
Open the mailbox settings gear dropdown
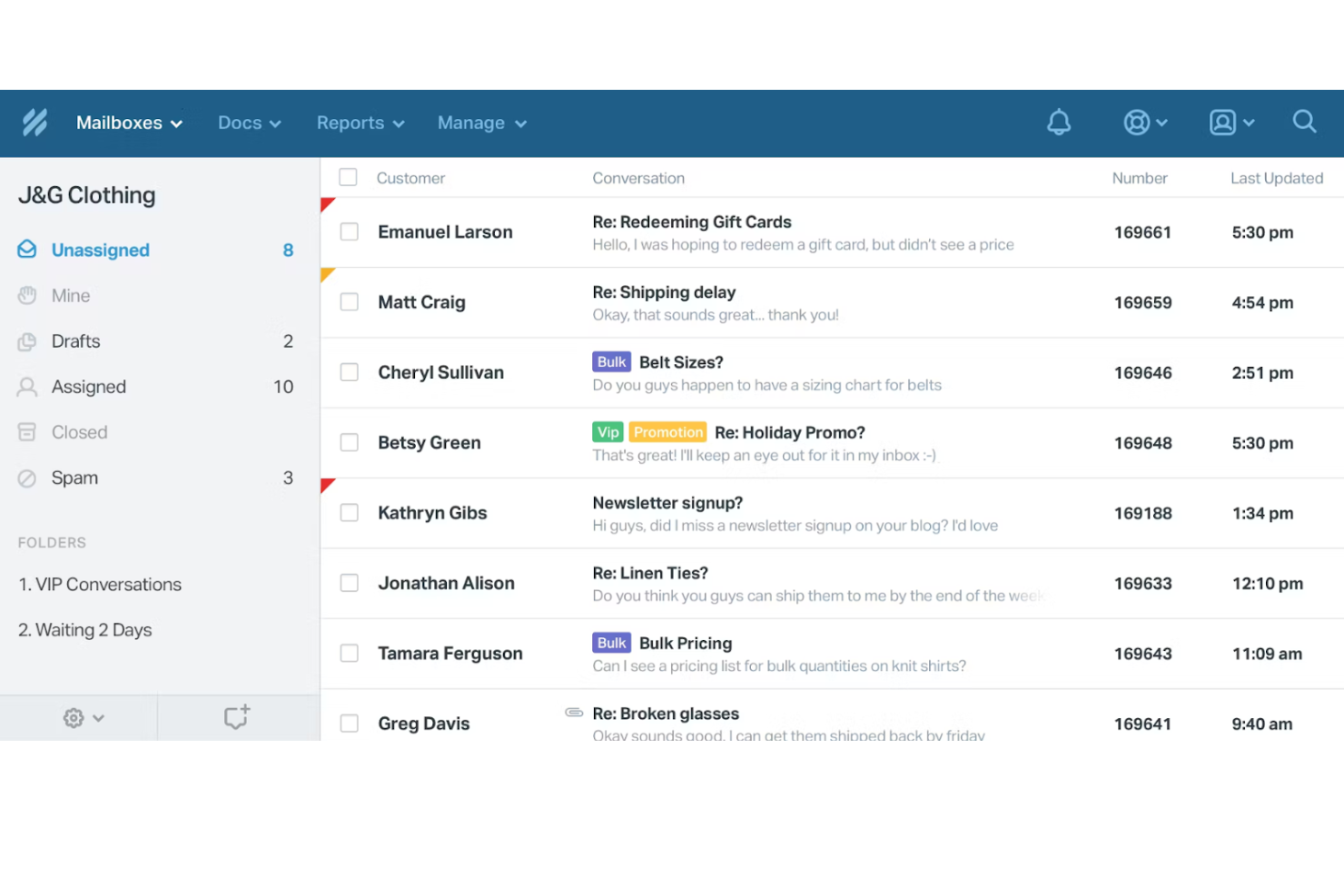[82, 717]
